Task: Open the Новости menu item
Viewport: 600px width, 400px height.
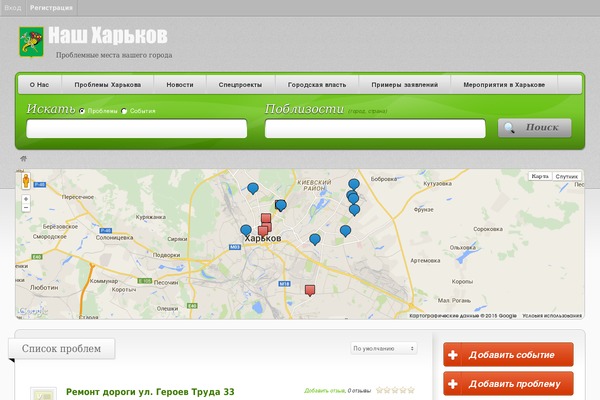Action: point(180,85)
